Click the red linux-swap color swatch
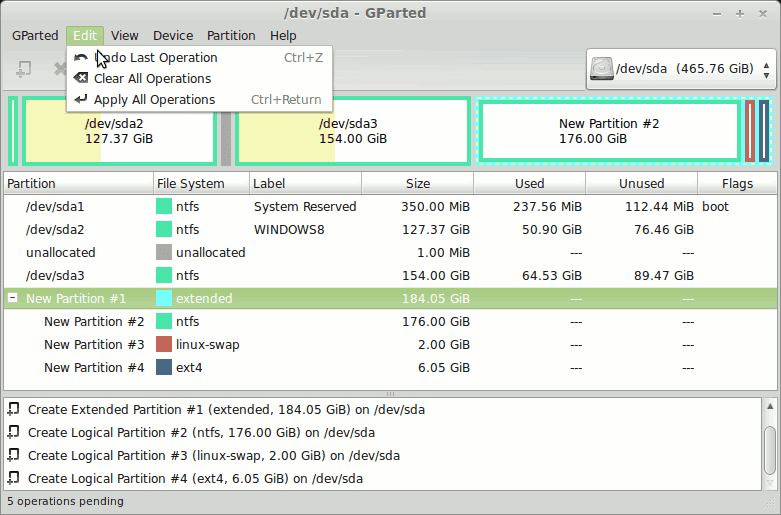The image size is (781, 515). (164, 344)
